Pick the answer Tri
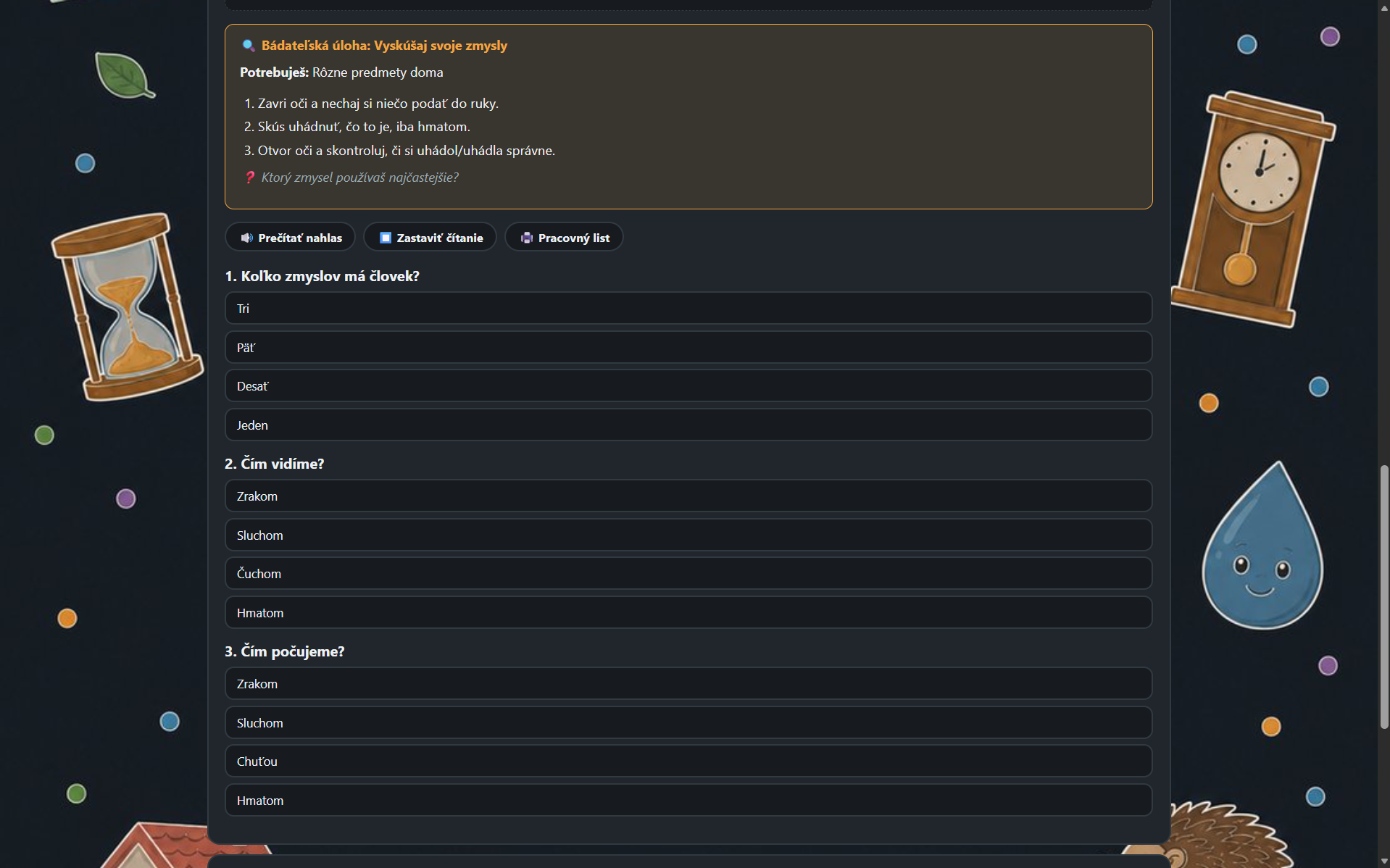 [x=688, y=309]
